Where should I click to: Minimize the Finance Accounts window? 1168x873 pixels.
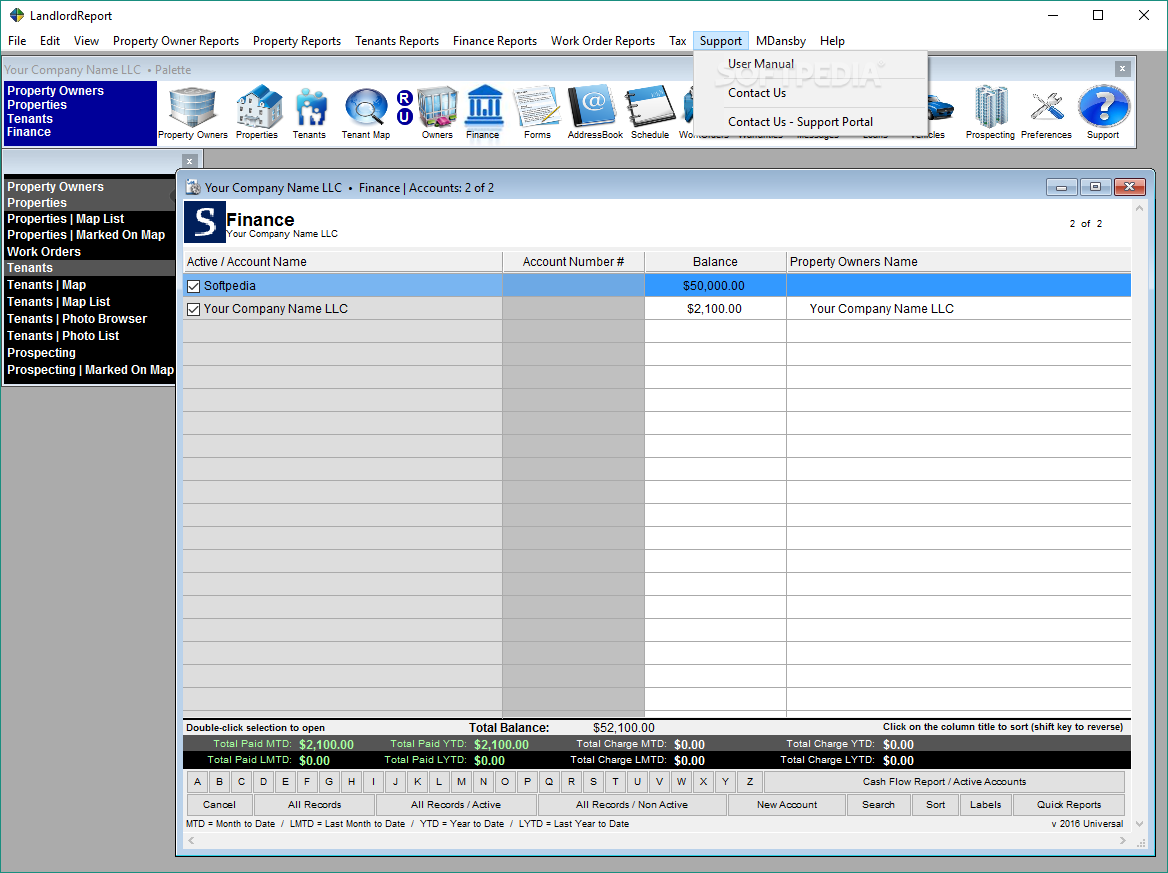[1061, 187]
